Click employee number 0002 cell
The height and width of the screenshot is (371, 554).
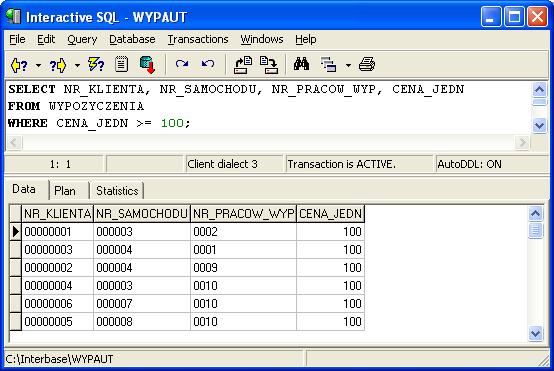(243, 232)
